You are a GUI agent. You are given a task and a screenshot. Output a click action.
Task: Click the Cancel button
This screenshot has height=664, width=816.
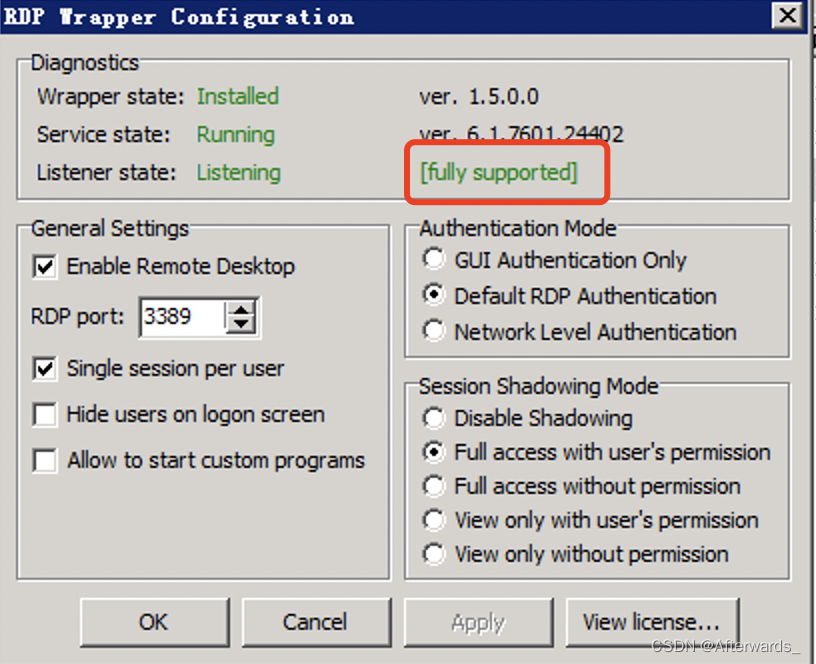(x=316, y=622)
